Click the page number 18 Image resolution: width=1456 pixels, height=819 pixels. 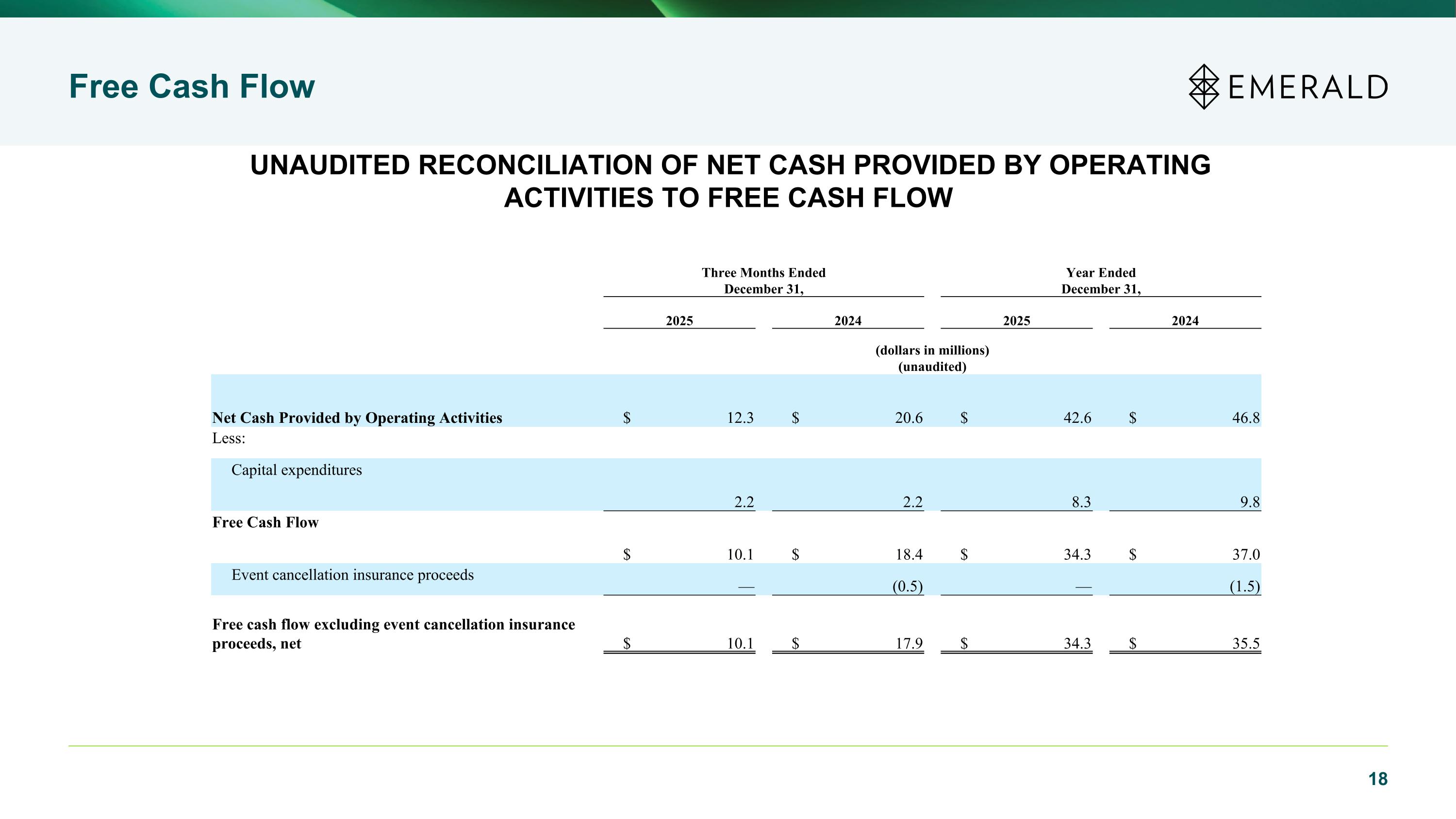click(1377, 779)
